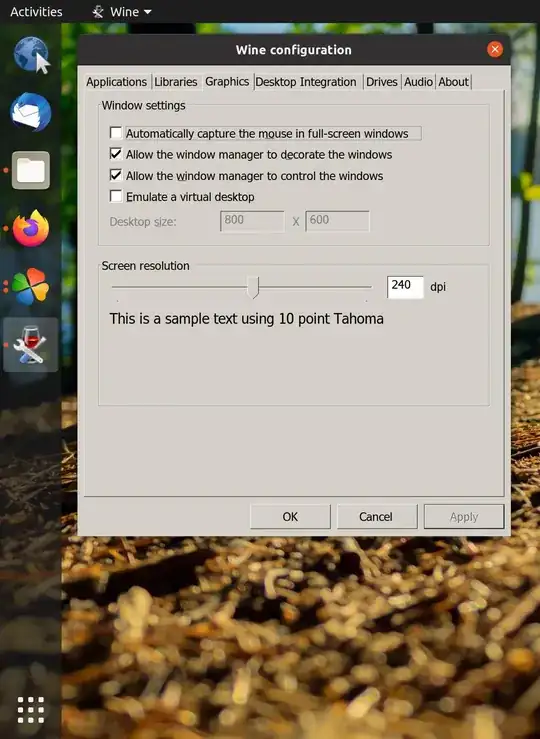Show Applications grid at dock bottom
540x739 pixels.
[31, 709]
